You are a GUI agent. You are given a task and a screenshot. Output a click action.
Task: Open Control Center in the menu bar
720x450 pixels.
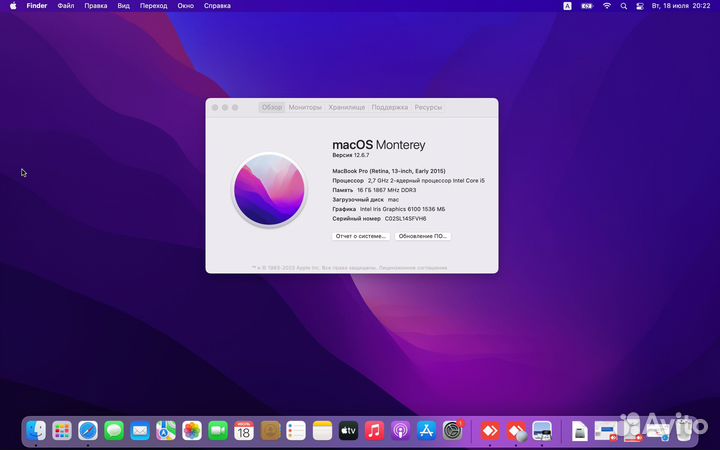click(640, 6)
